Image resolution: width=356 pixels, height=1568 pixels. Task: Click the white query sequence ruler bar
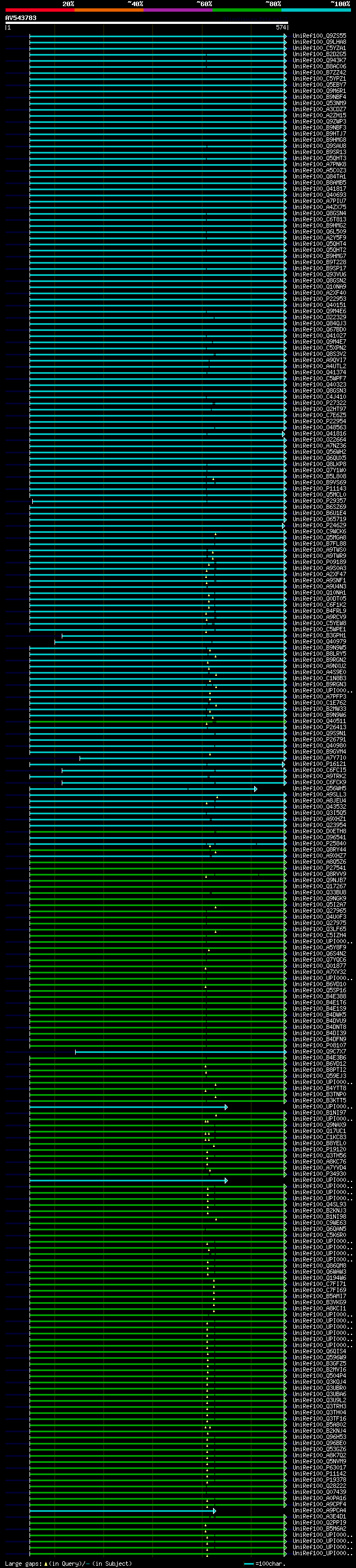point(147,22)
